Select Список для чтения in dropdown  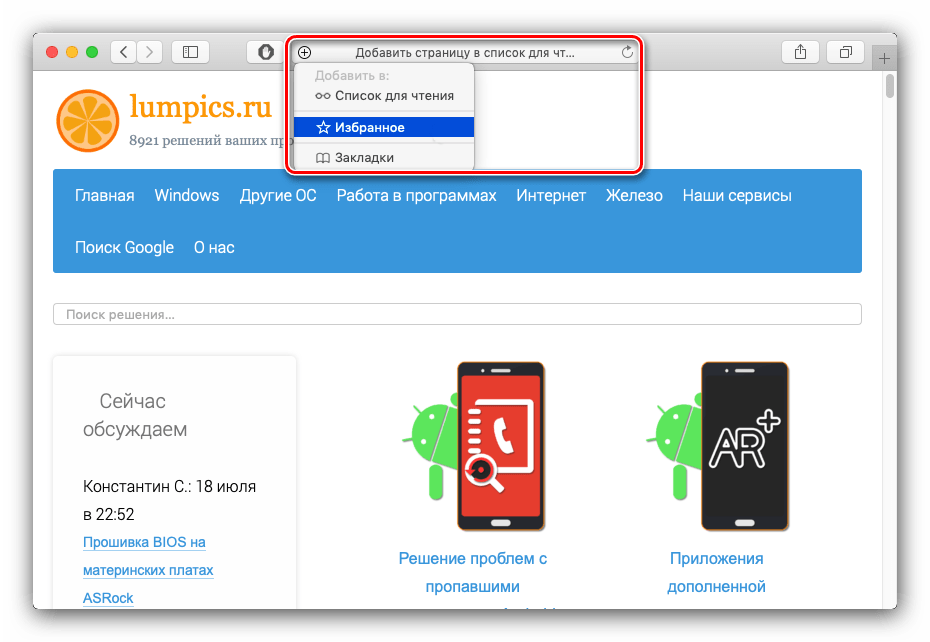point(384,96)
